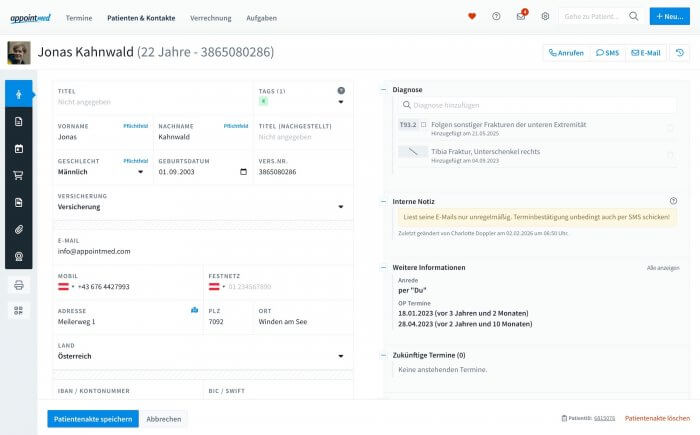Open mail notifications icon with badge
Screen dimensions: 700x435
coord(521,17)
